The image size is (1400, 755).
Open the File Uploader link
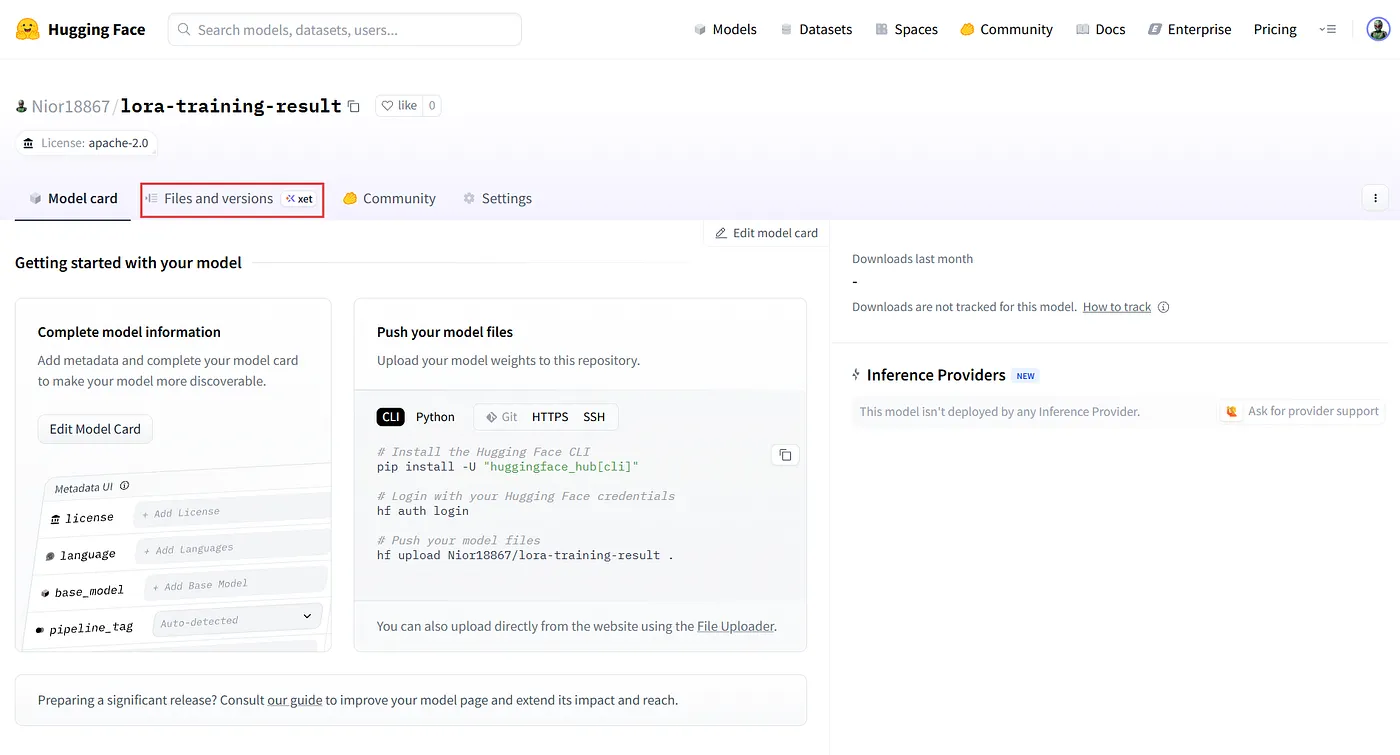pyautogui.click(x=735, y=626)
